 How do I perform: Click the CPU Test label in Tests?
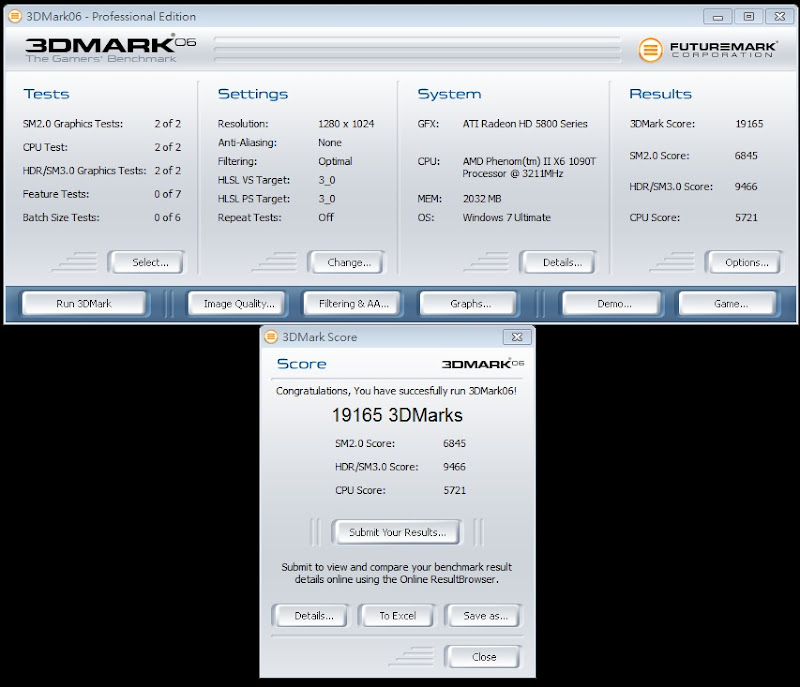coord(45,147)
